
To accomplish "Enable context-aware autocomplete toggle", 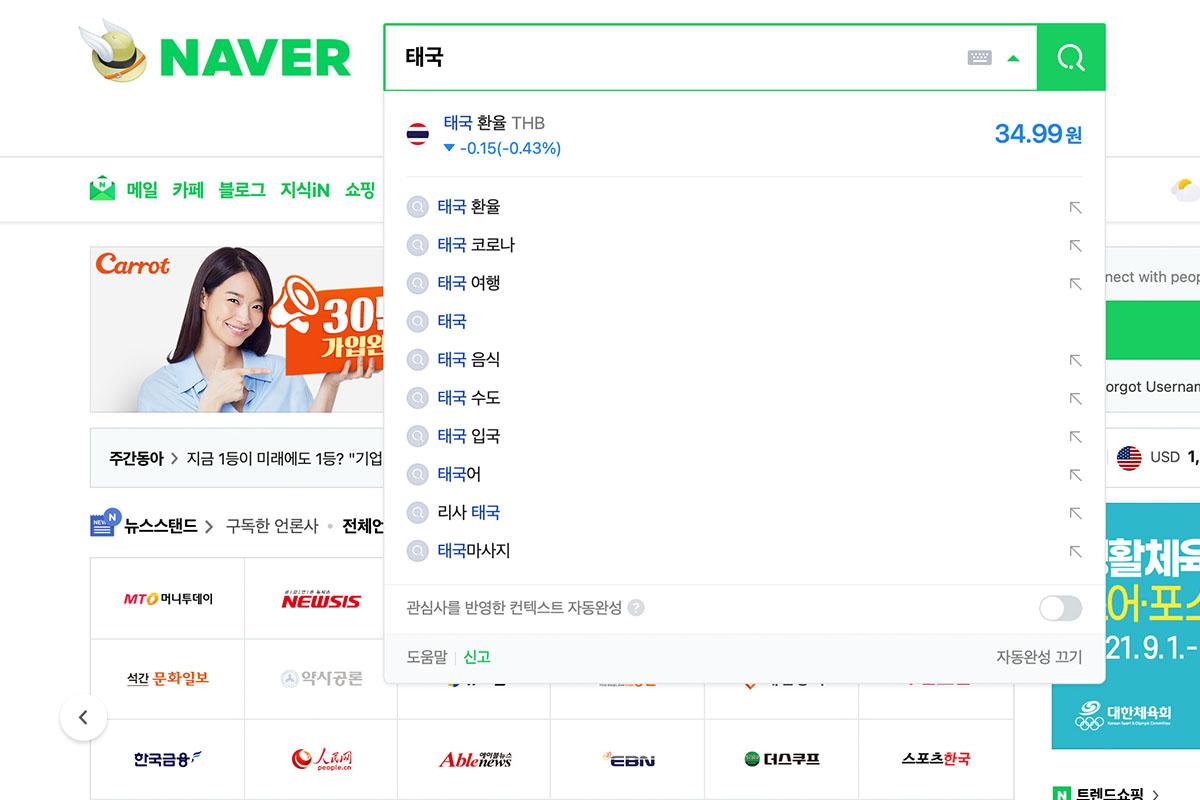I will [x=1060, y=608].
